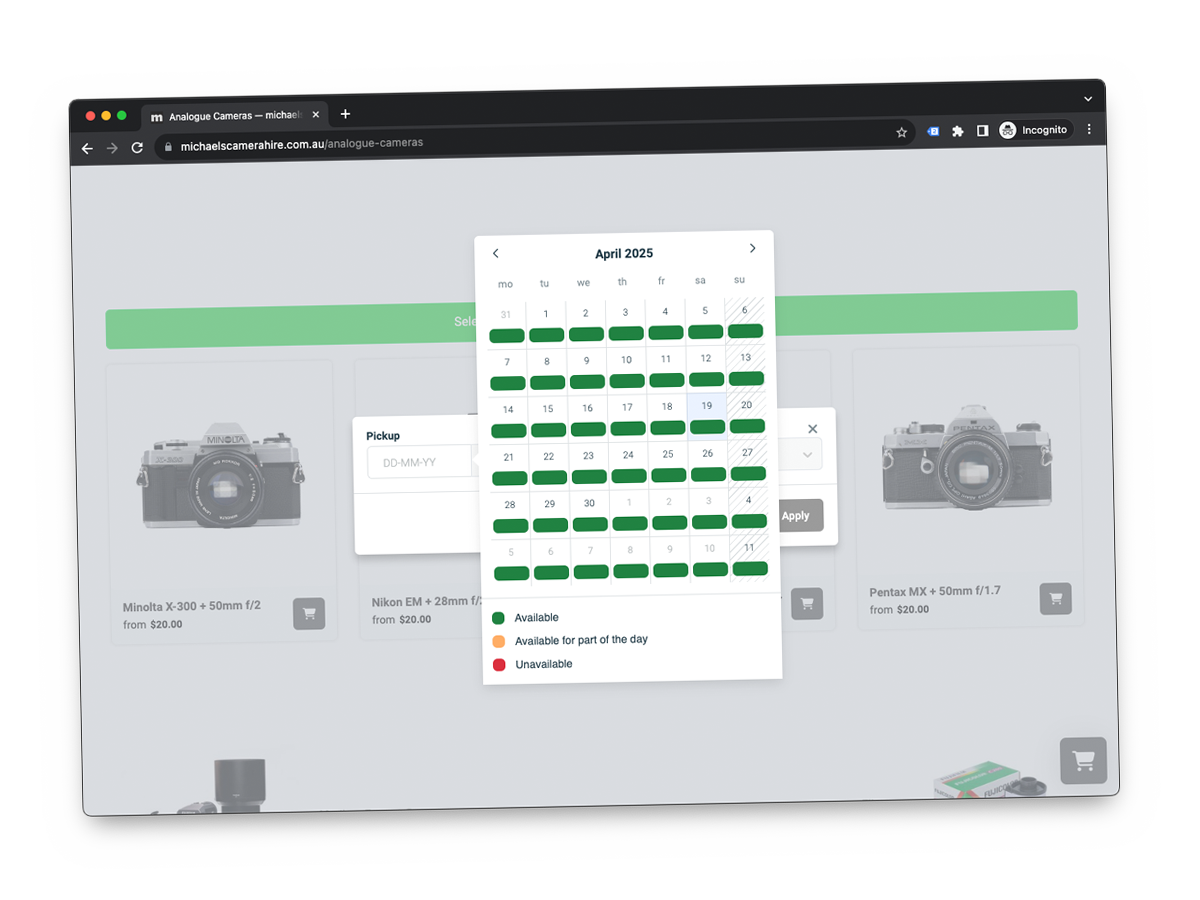Viewport: 1200px width, 900px height.
Task: Open the browser side panel icon
Action: coord(983,130)
